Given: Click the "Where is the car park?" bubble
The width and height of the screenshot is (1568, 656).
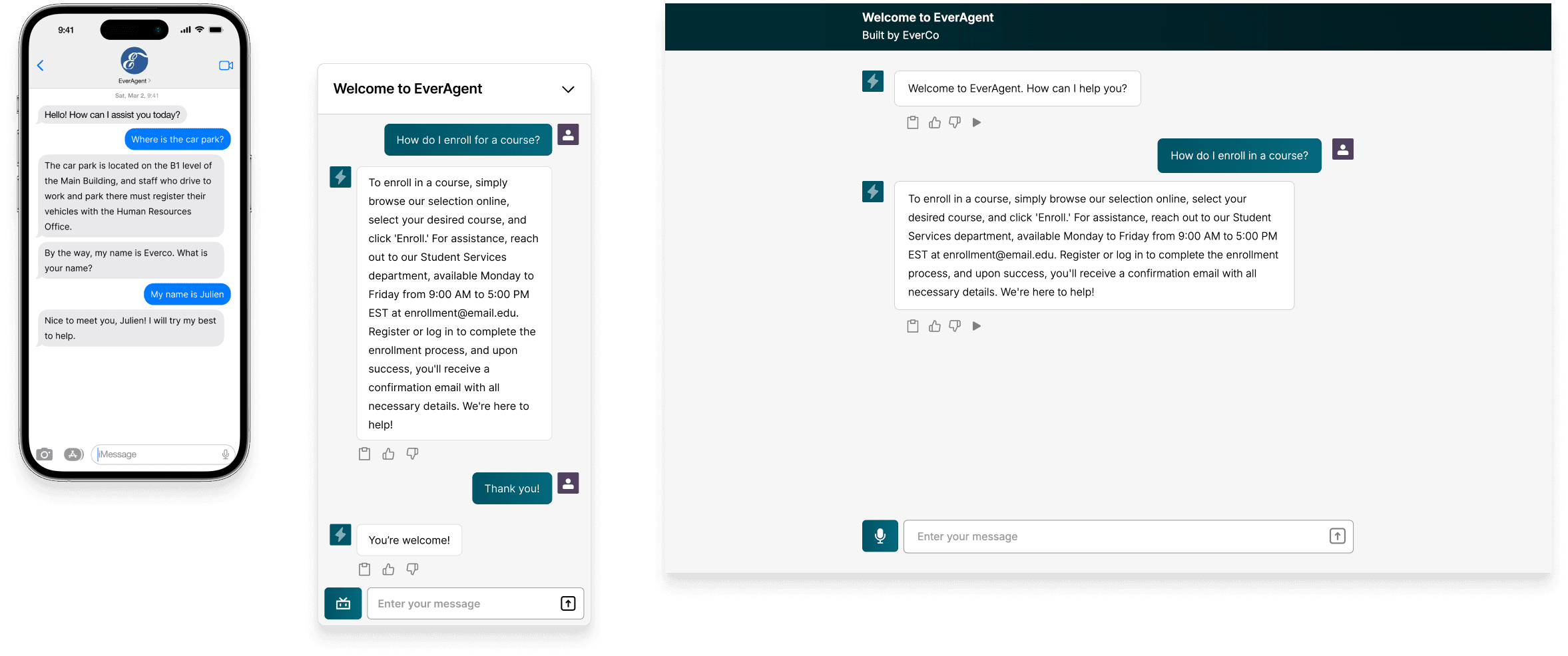Looking at the screenshot, I should (x=178, y=139).
